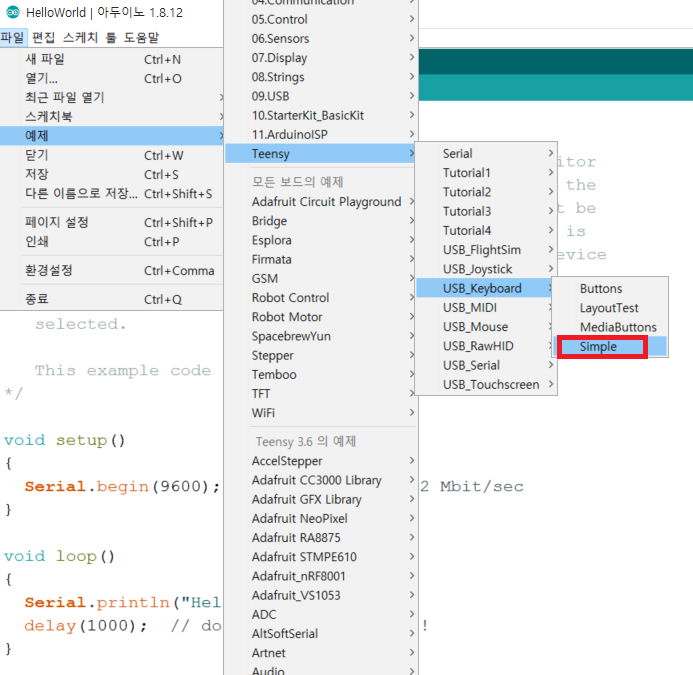Expand the Teensy examples submenu
Image resolution: width=693 pixels, height=675 pixels.
(321, 154)
